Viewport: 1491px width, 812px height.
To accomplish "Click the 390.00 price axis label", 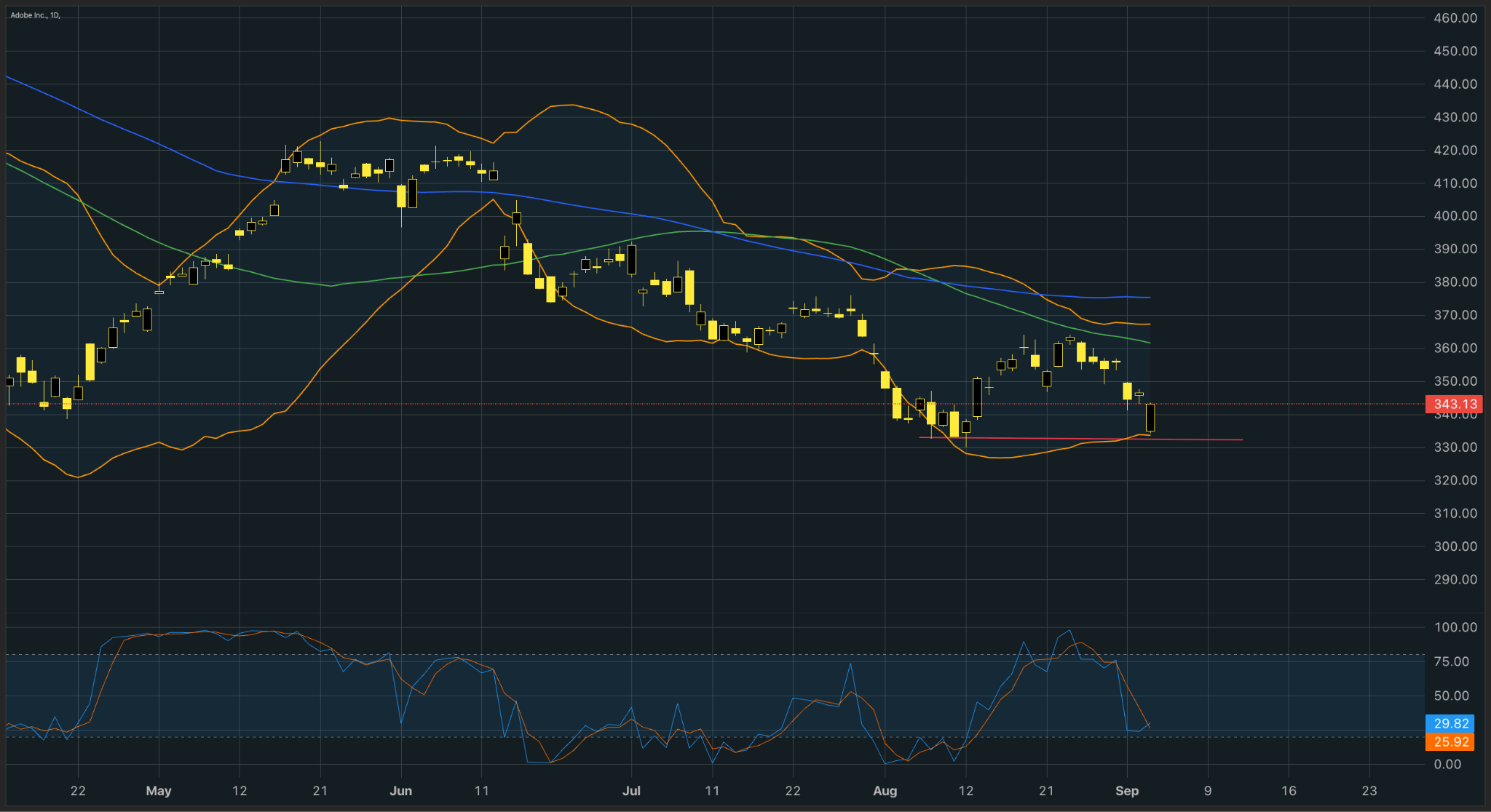I will pyautogui.click(x=1455, y=249).
